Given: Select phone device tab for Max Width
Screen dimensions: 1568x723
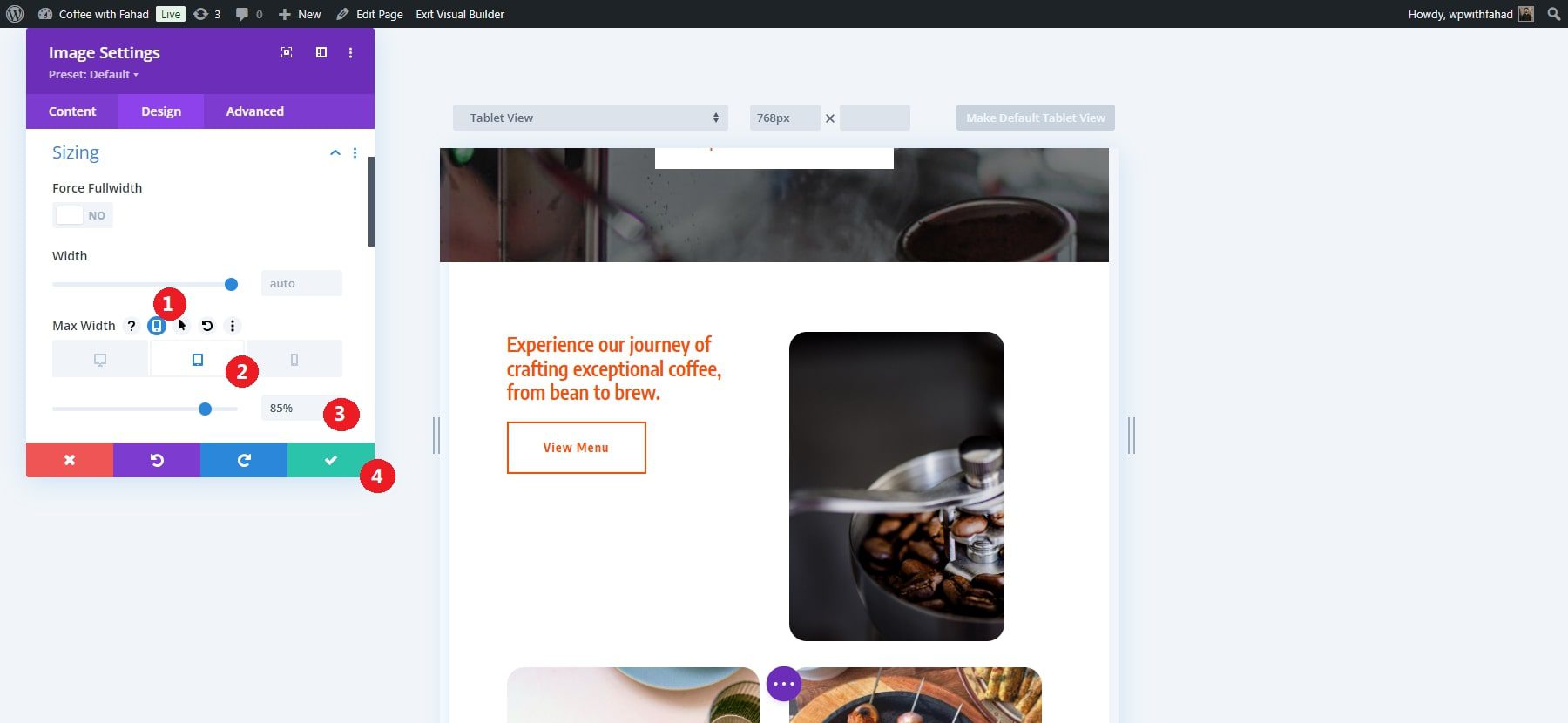Looking at the screenshot, I should click(x=294, y=359).
